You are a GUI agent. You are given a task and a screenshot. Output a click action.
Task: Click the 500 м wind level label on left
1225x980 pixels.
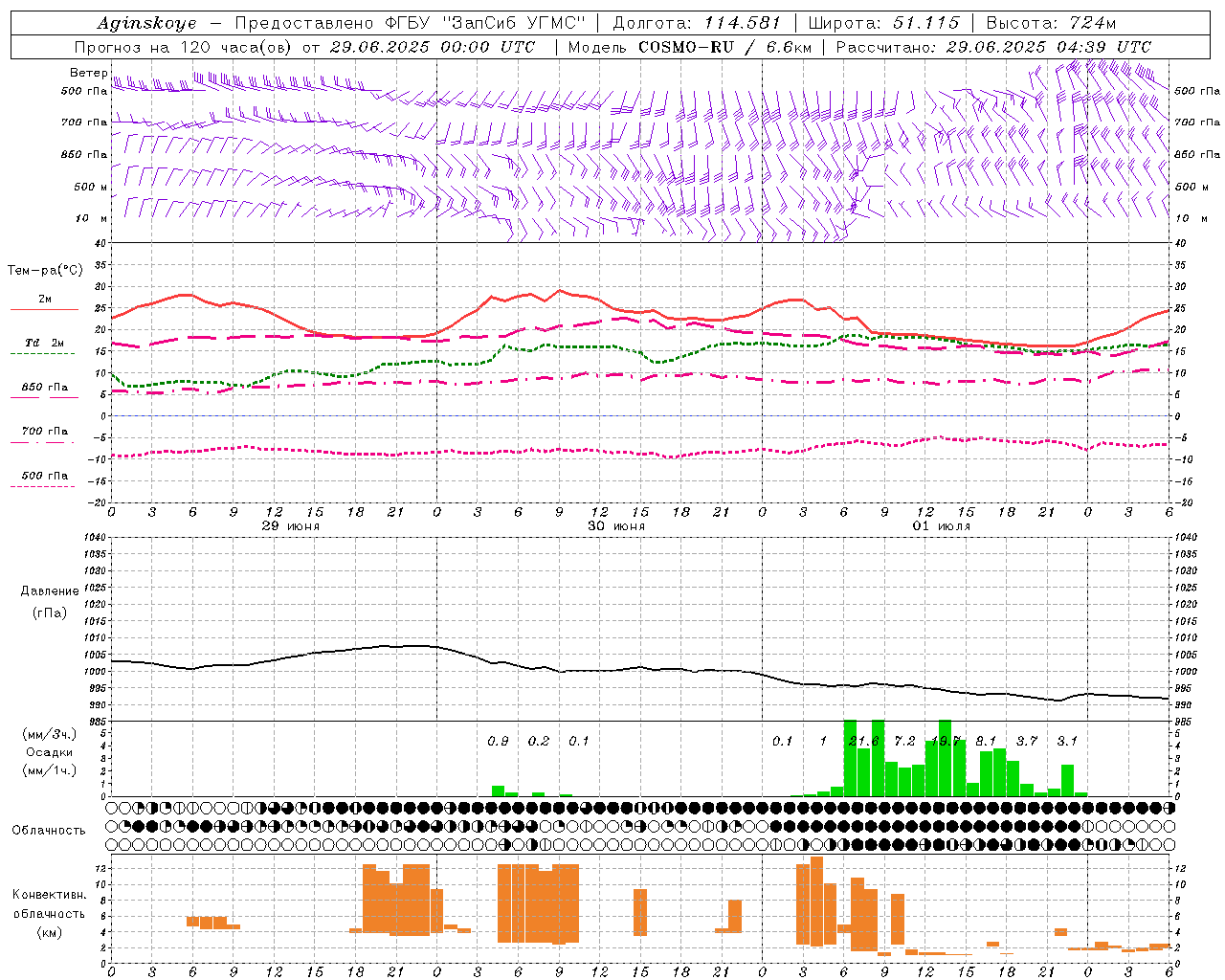click(92, 187)
